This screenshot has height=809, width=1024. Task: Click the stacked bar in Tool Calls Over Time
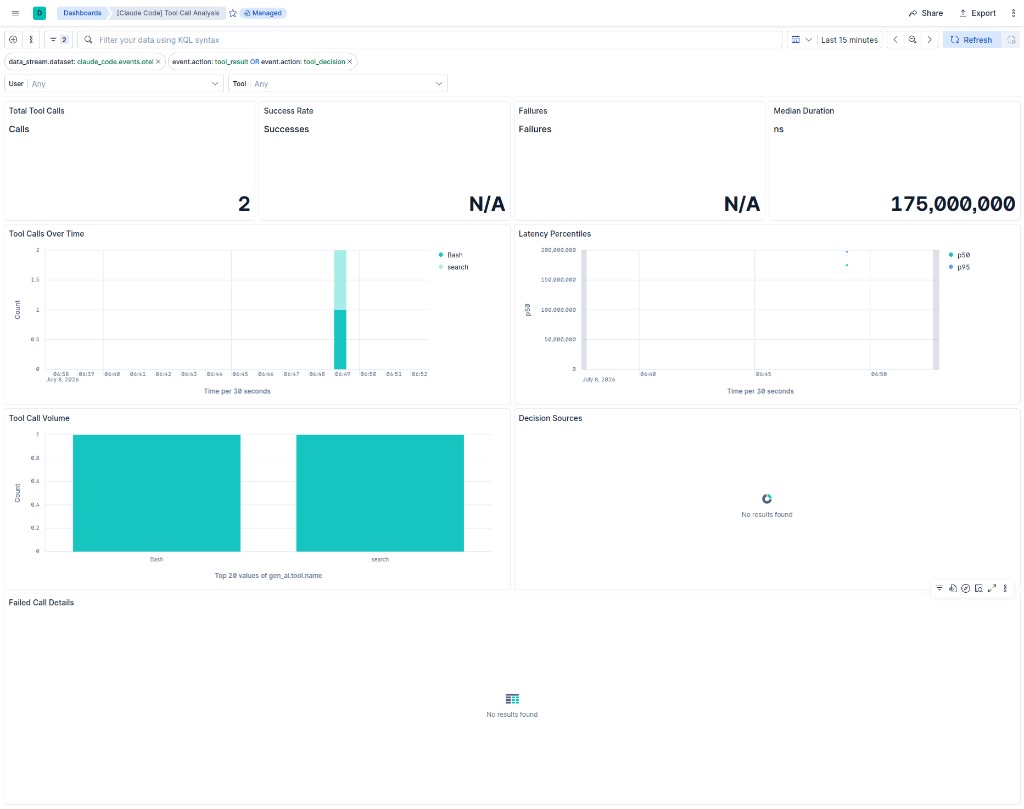(340, 309)
